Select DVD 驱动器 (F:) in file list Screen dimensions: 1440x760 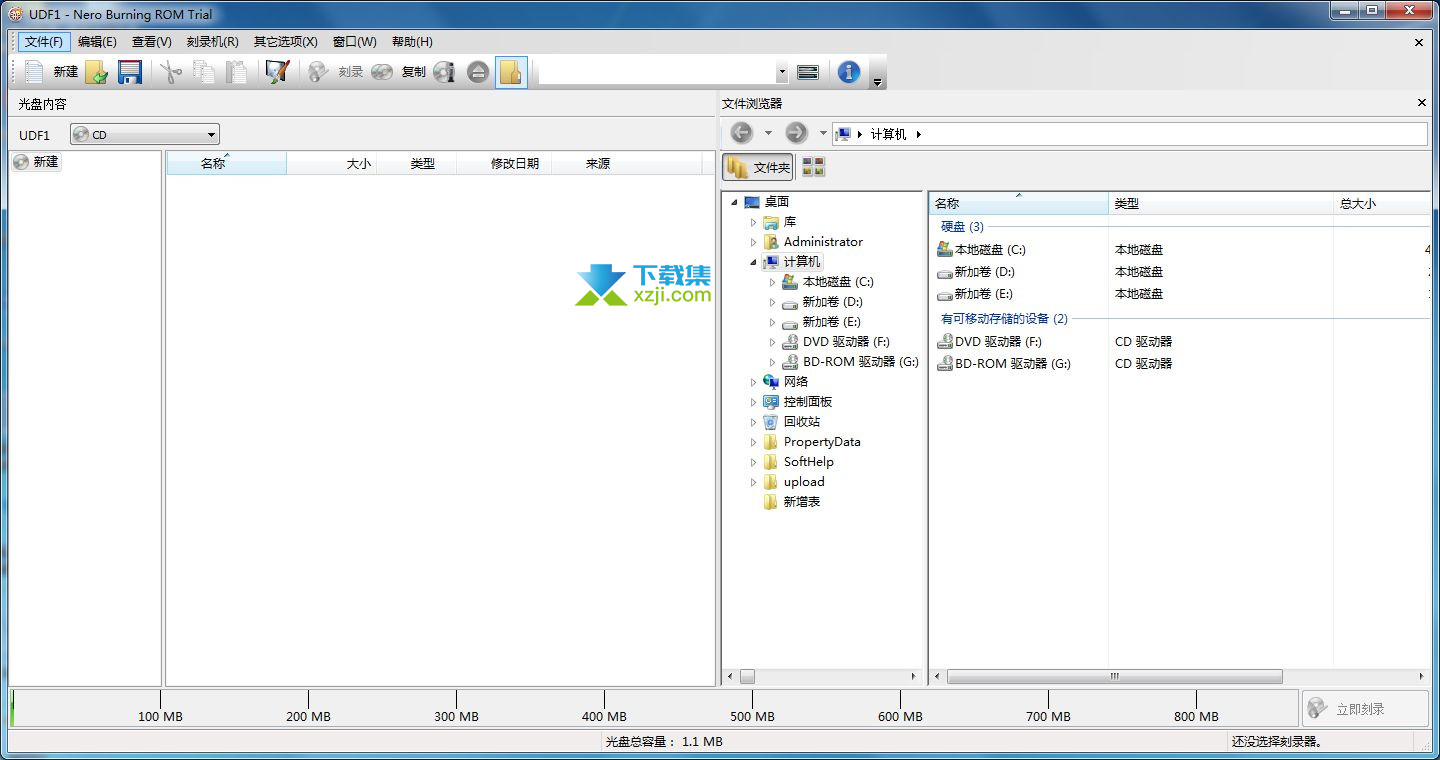998,342
